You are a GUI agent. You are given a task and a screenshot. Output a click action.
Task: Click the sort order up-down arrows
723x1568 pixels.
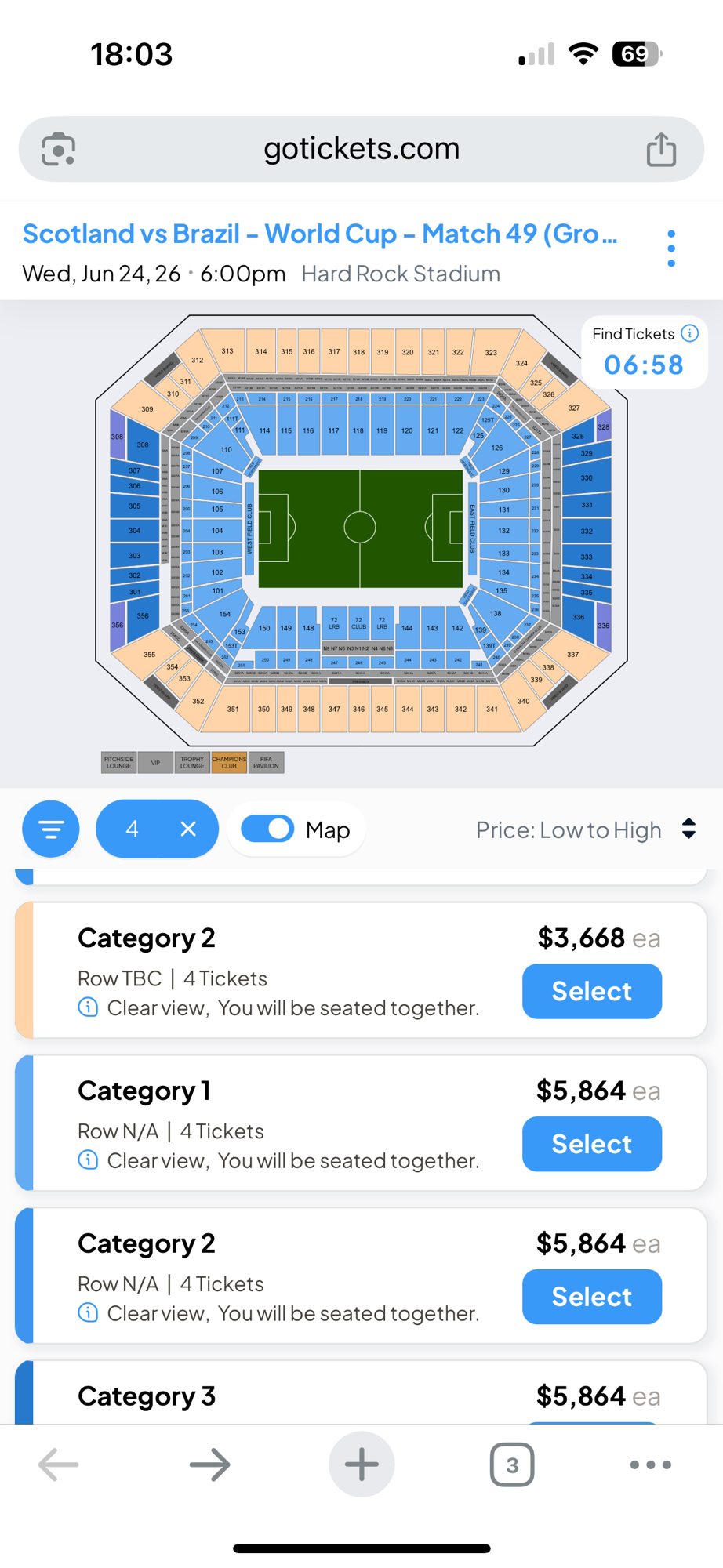coord(689,829)
